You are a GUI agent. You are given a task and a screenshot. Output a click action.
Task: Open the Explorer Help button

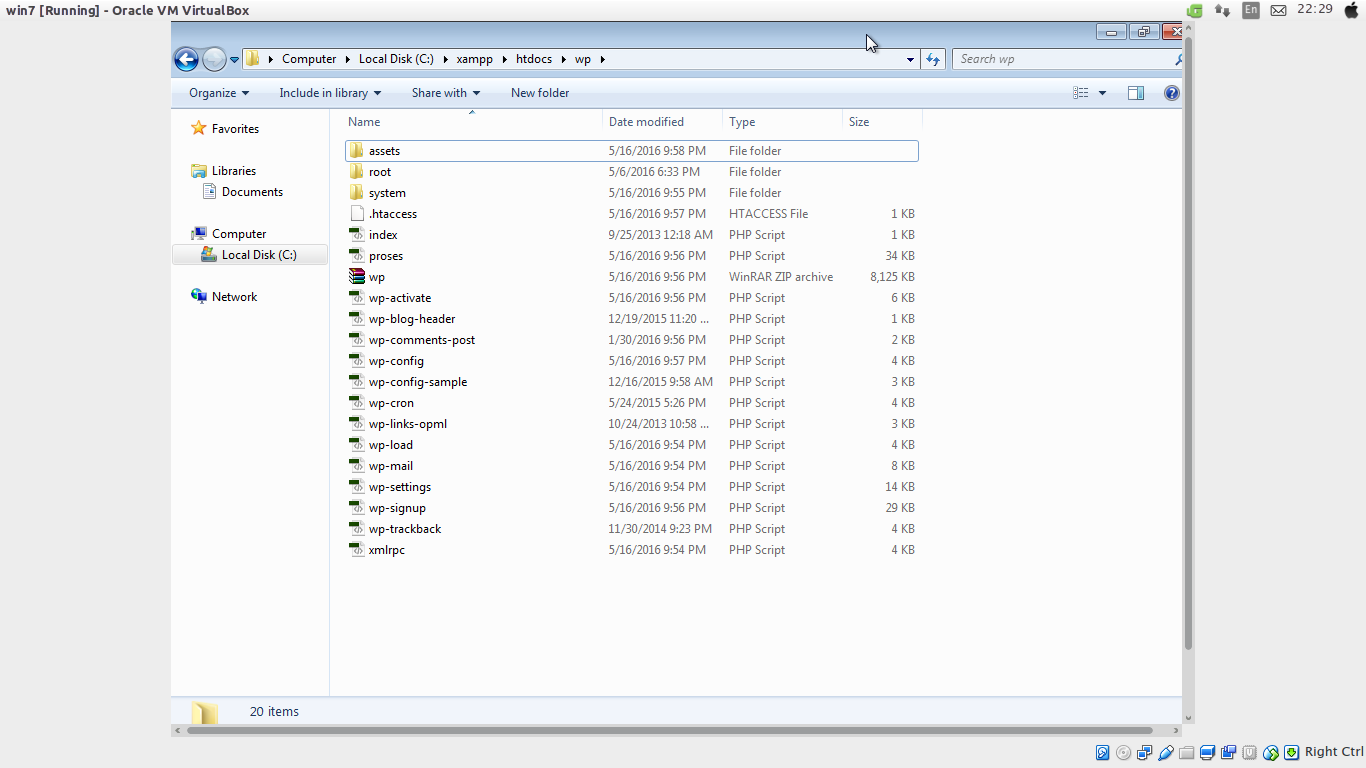(x=1171, y=93)
